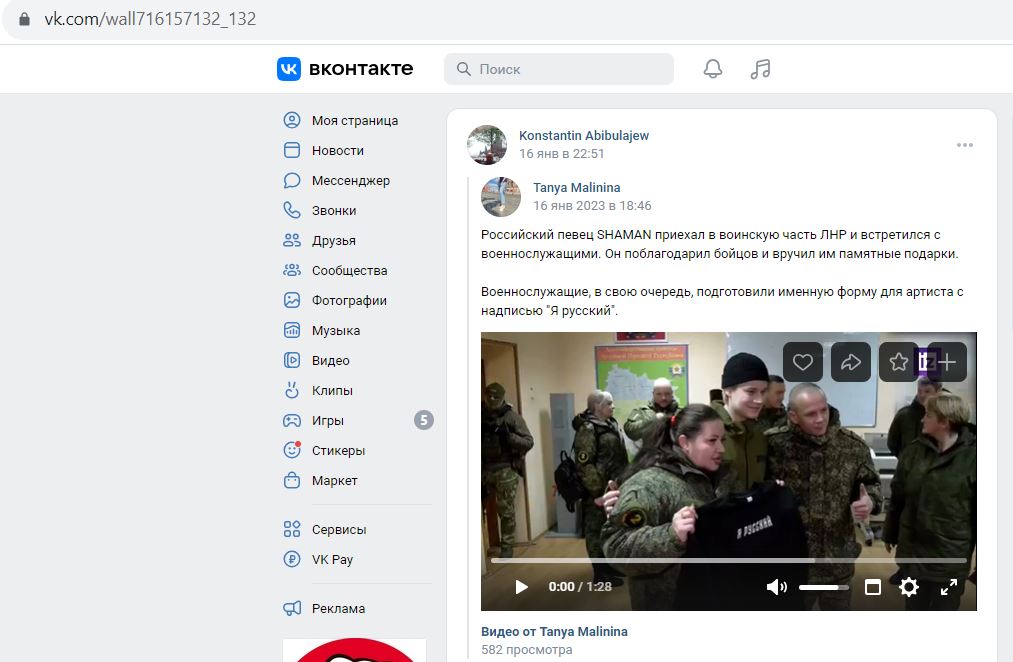
Task: Click Konstantin Abibulajew's avatar
Action: (486, 145)
